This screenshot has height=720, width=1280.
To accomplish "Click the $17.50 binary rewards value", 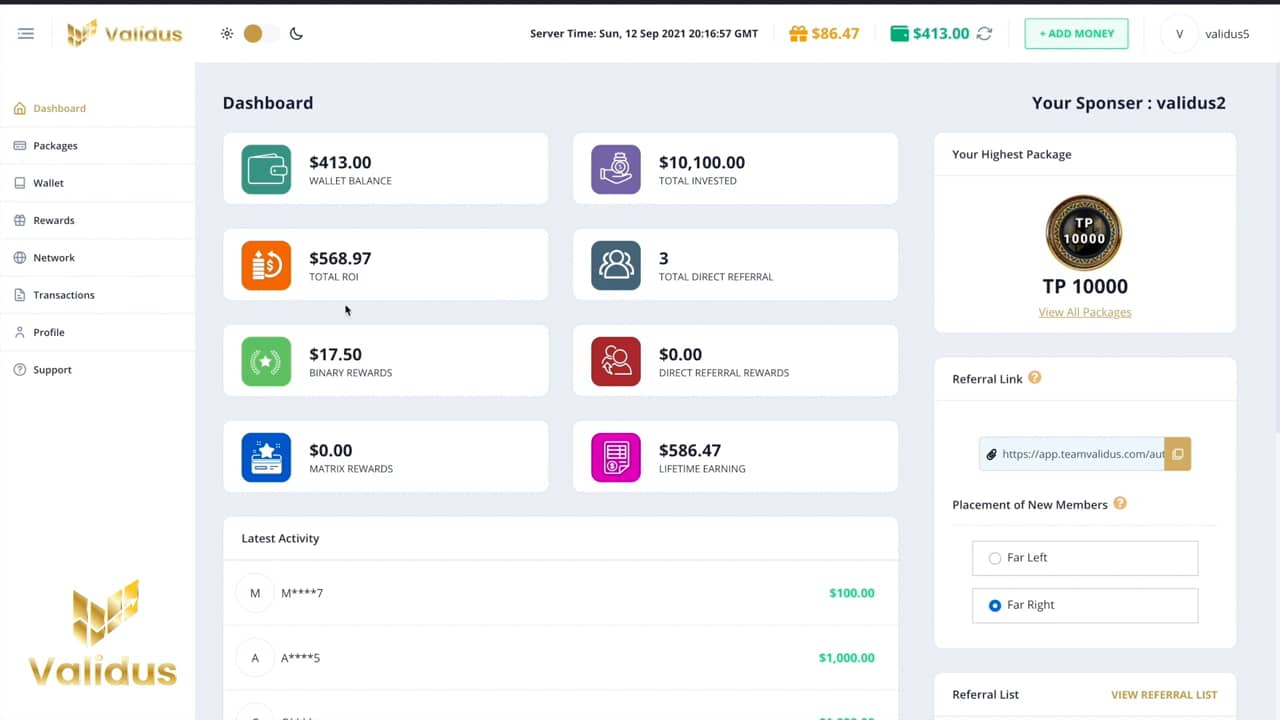I will (335, 354).
